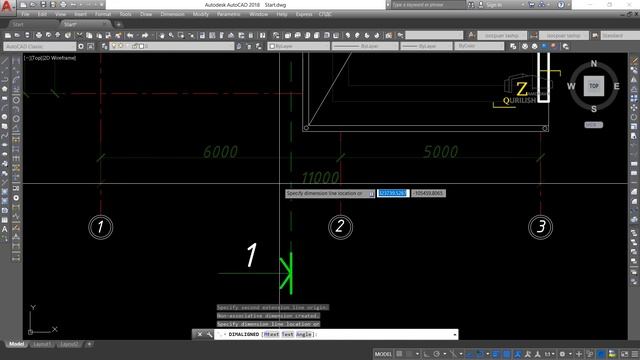
Task: Select the Circle tool in Draw toolbar
Action: [4, 117]
